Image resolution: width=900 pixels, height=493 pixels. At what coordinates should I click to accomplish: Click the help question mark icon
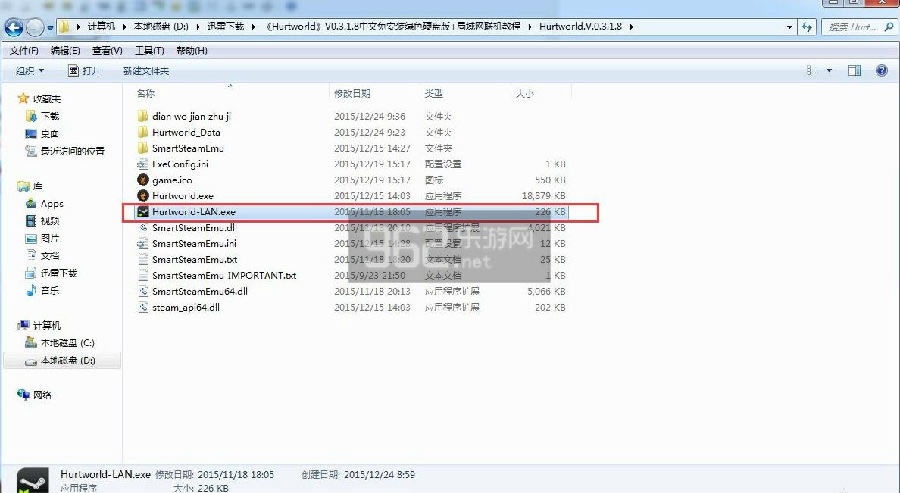(882, 71)
